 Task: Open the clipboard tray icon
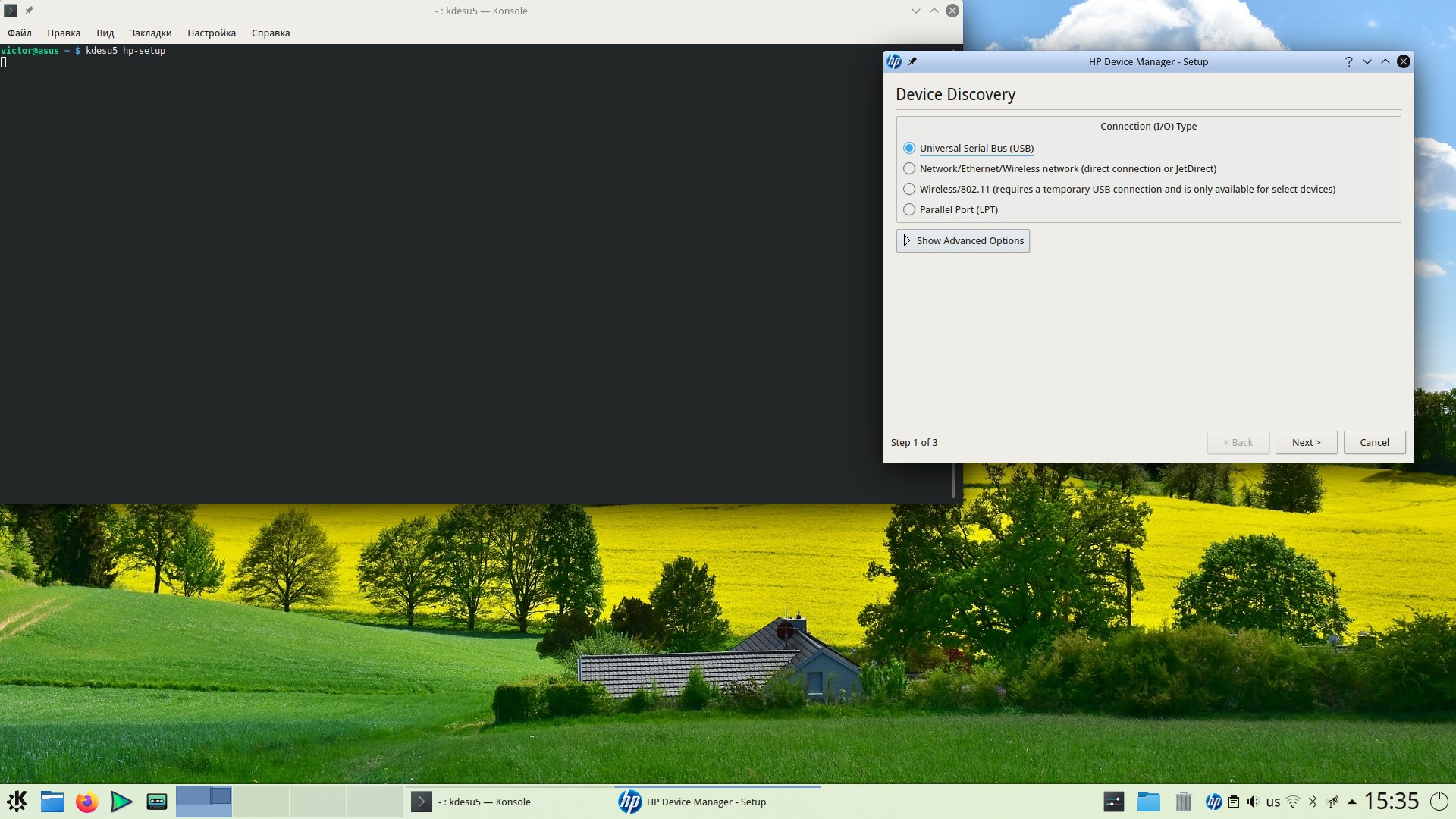1234,802
